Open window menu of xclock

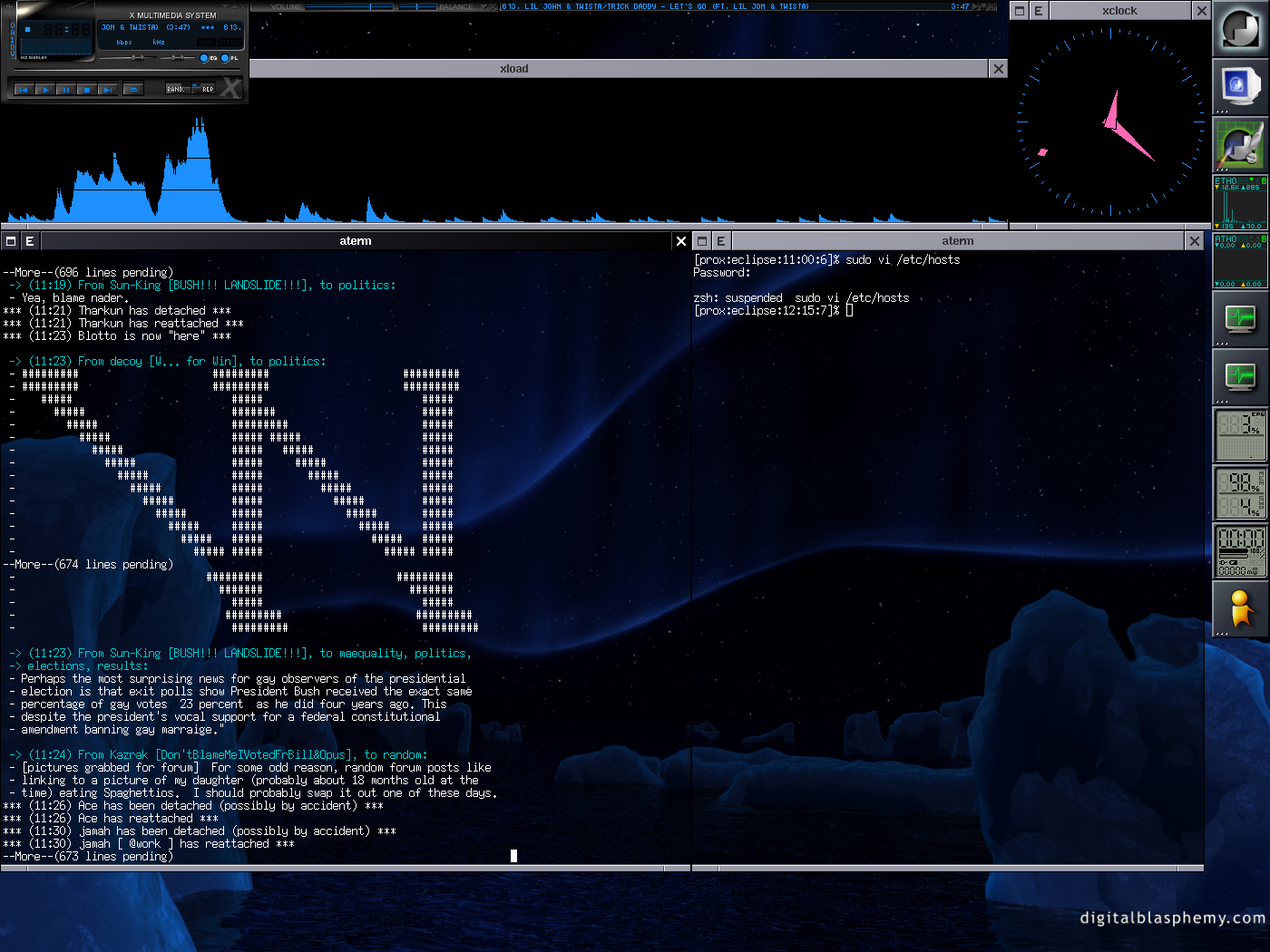tap(1020, 11)
